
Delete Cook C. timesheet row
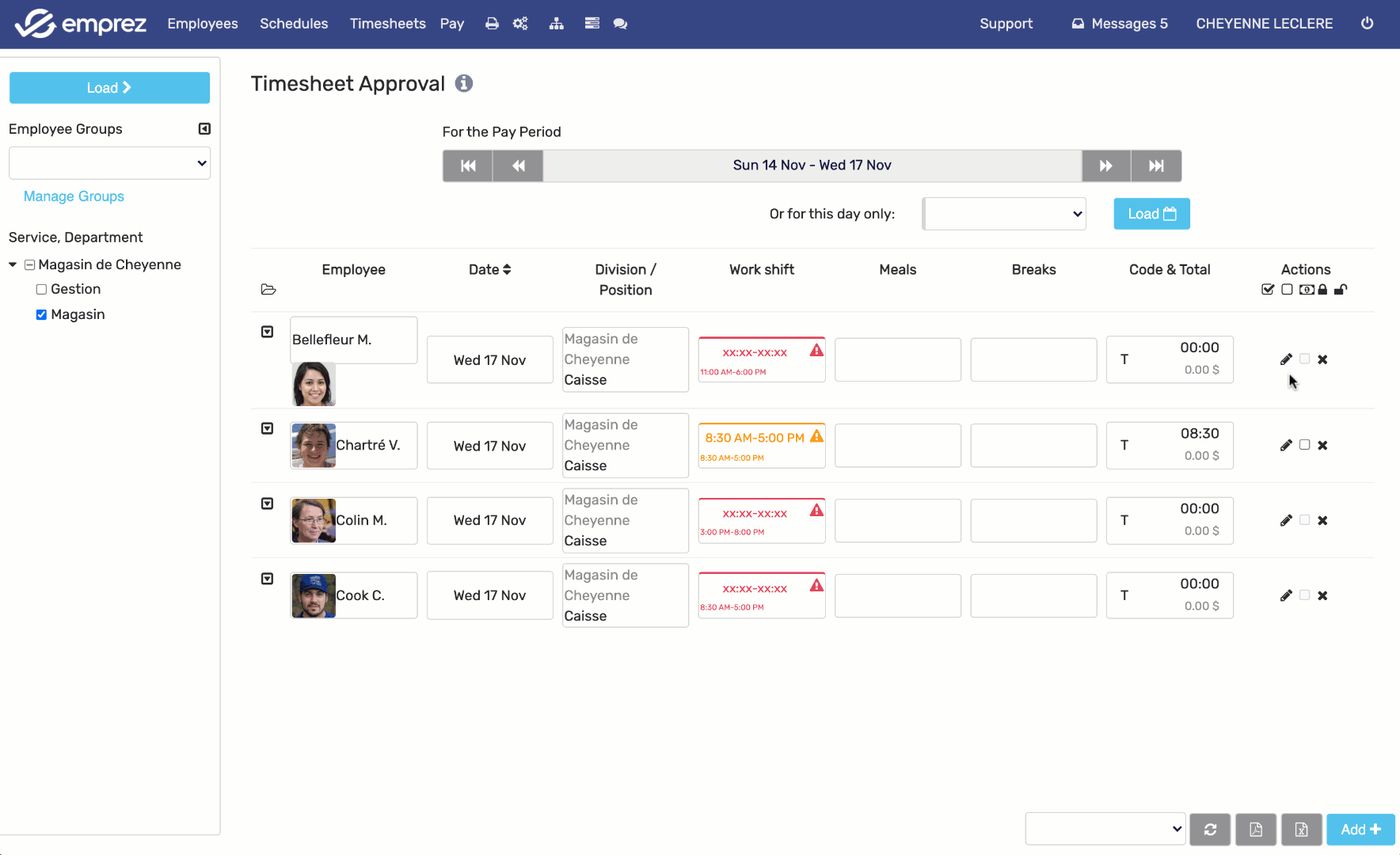click(x=1322, y=596)
